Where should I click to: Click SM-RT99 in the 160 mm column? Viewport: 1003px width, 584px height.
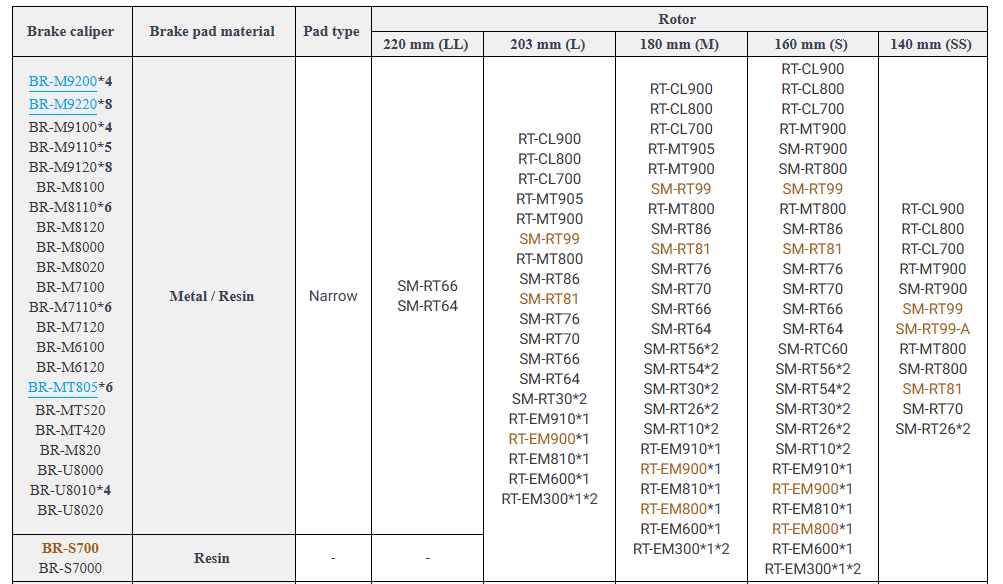tap(812, 189)
